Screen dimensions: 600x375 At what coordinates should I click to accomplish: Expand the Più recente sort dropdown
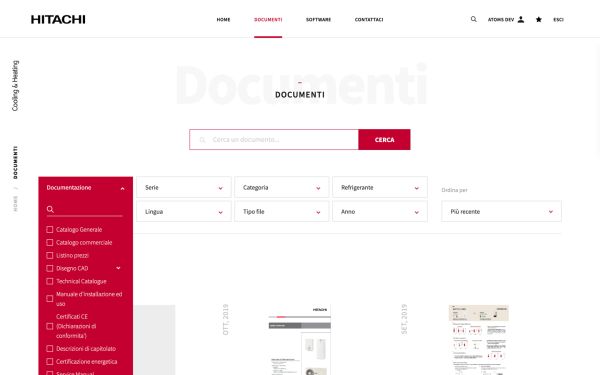tap(501, 212)
